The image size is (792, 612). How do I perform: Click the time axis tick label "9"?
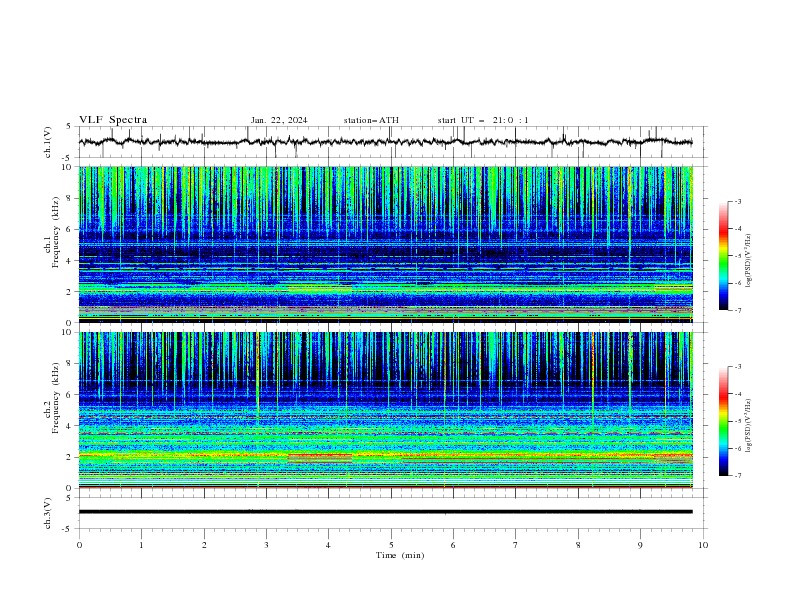pos(640,545)
